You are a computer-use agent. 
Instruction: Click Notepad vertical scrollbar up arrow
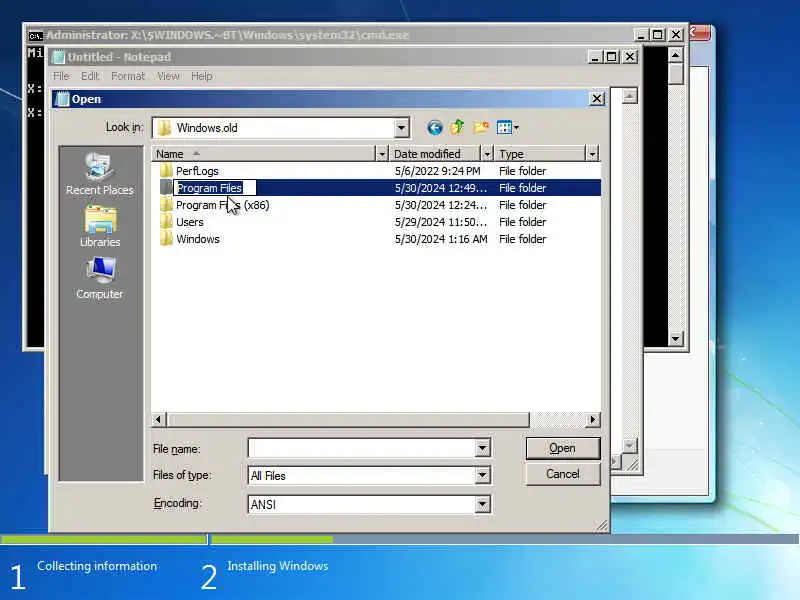pos(630,96)
